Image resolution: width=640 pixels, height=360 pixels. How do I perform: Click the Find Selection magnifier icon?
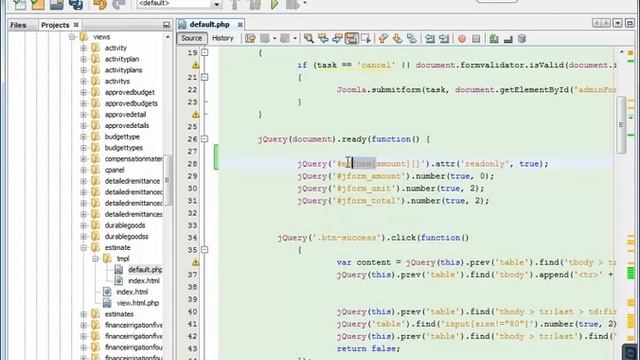(x=309, y=39)
